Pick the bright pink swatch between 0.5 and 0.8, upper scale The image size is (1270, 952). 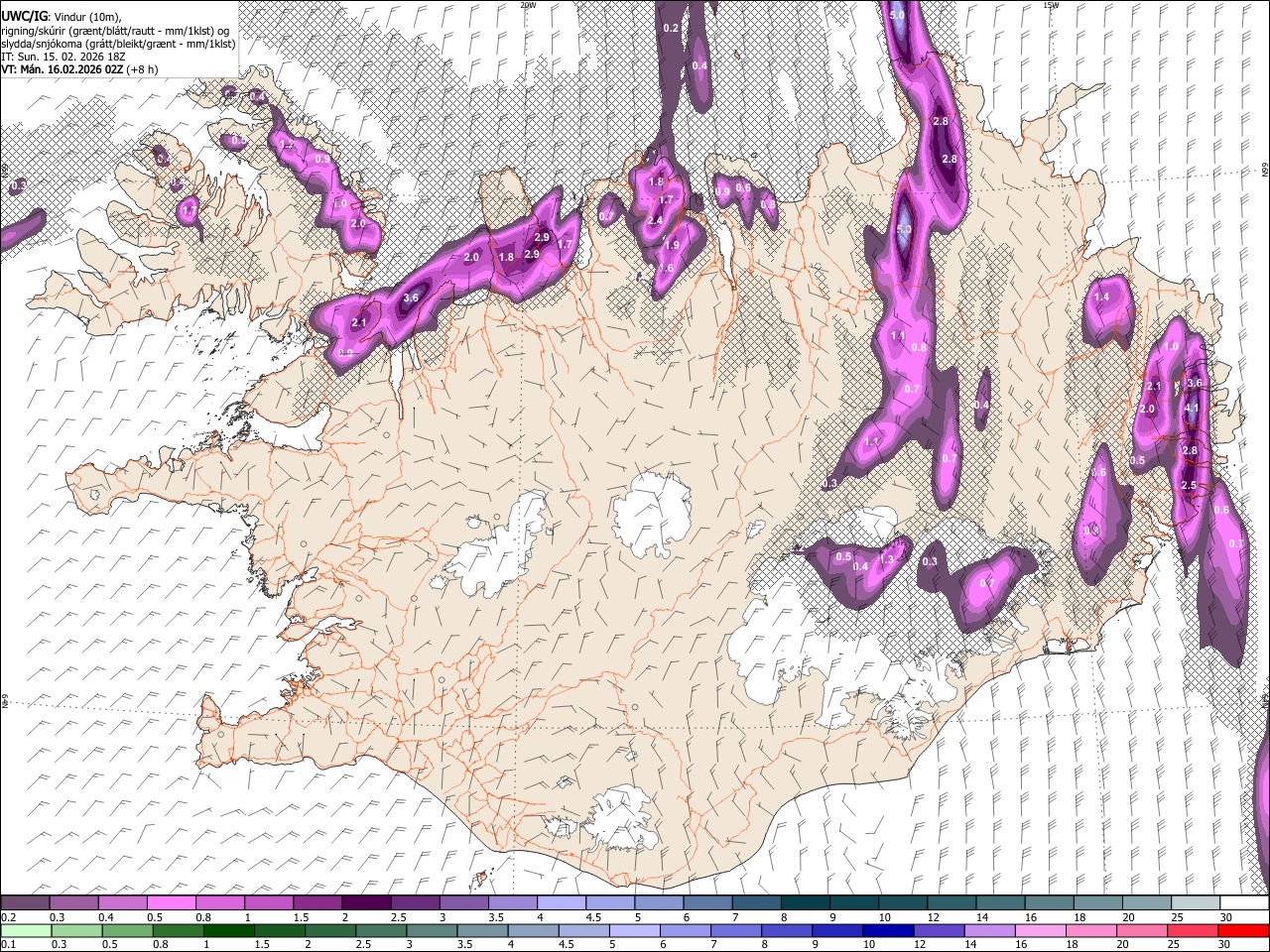click(x=171, y=903)
